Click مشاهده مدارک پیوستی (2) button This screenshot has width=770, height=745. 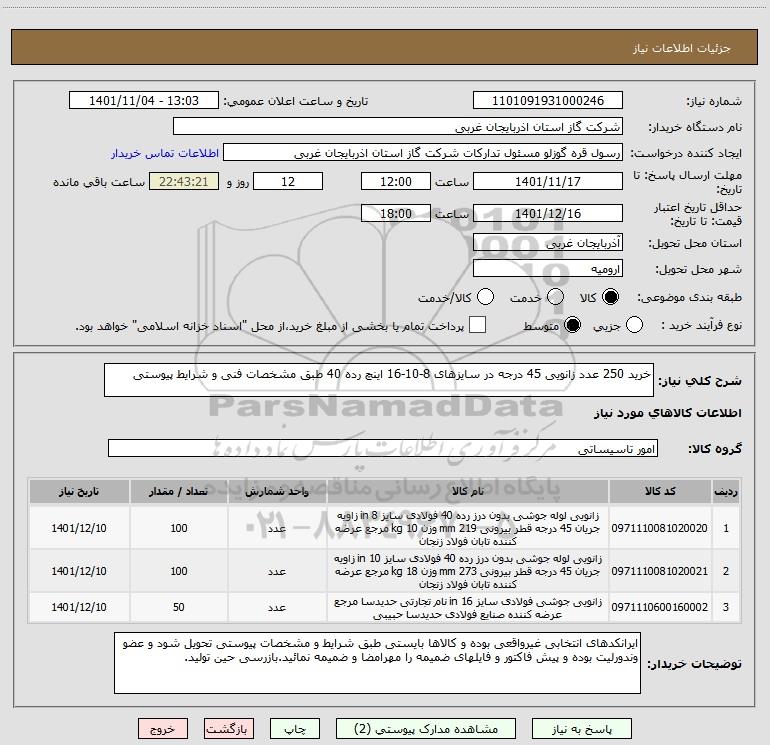pyautogui.click(x=426, y=729)
